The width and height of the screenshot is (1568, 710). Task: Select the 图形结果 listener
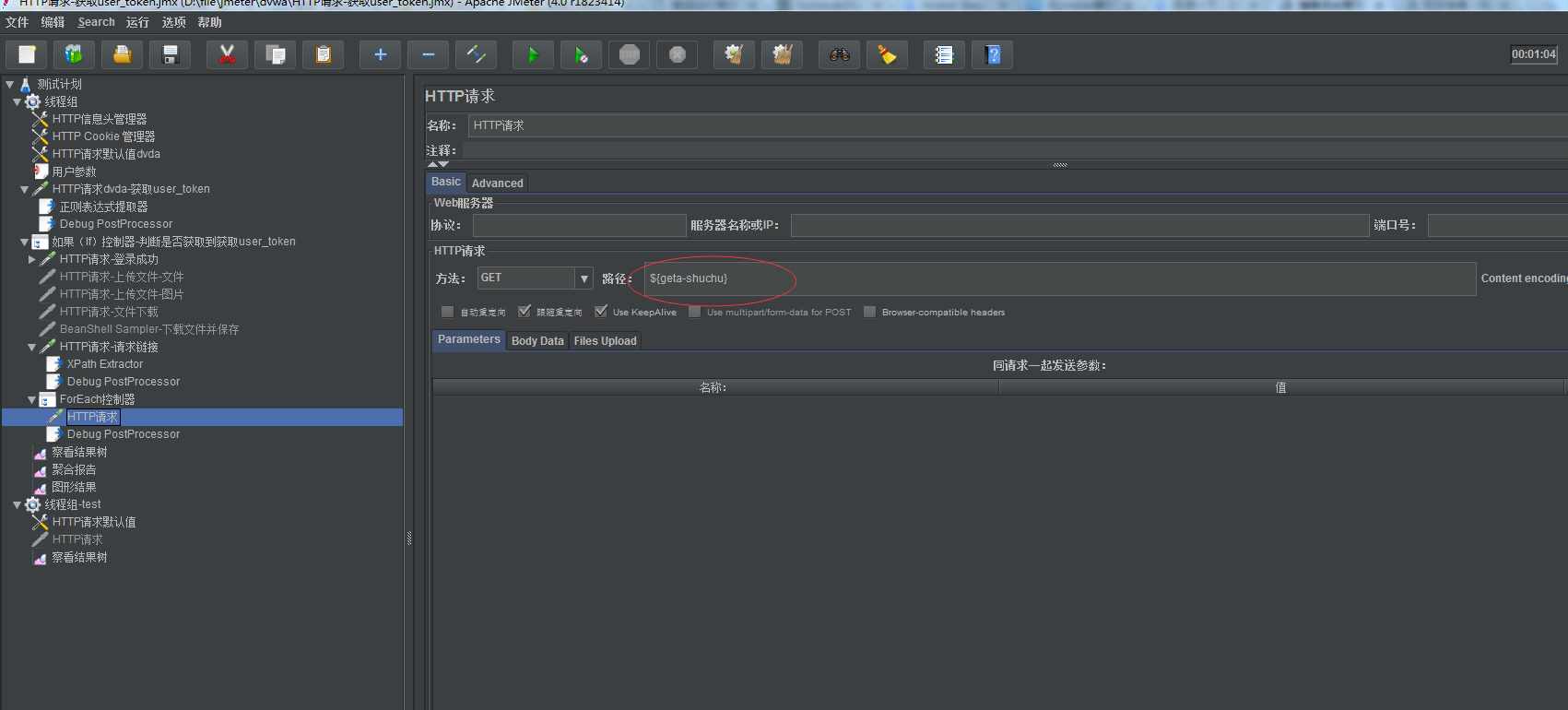74,487
